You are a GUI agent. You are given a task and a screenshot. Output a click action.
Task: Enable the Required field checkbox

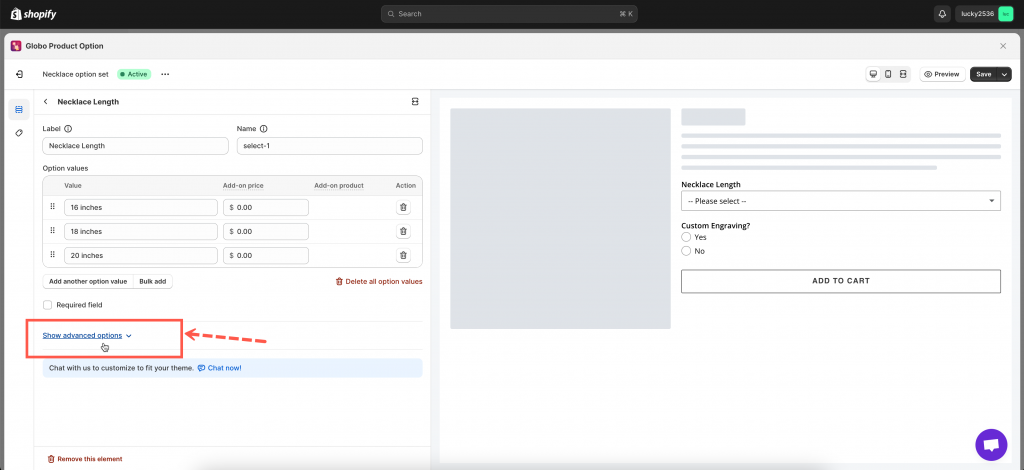(47, 305)
